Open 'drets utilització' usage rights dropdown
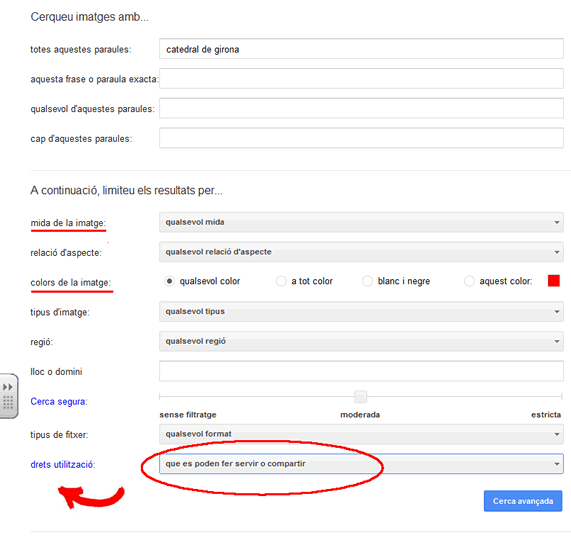571x538 pixels. (361, 464)
